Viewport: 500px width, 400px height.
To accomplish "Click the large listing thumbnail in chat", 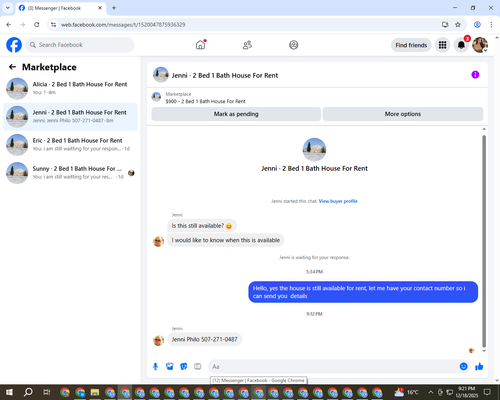I will tap(314, 149).
